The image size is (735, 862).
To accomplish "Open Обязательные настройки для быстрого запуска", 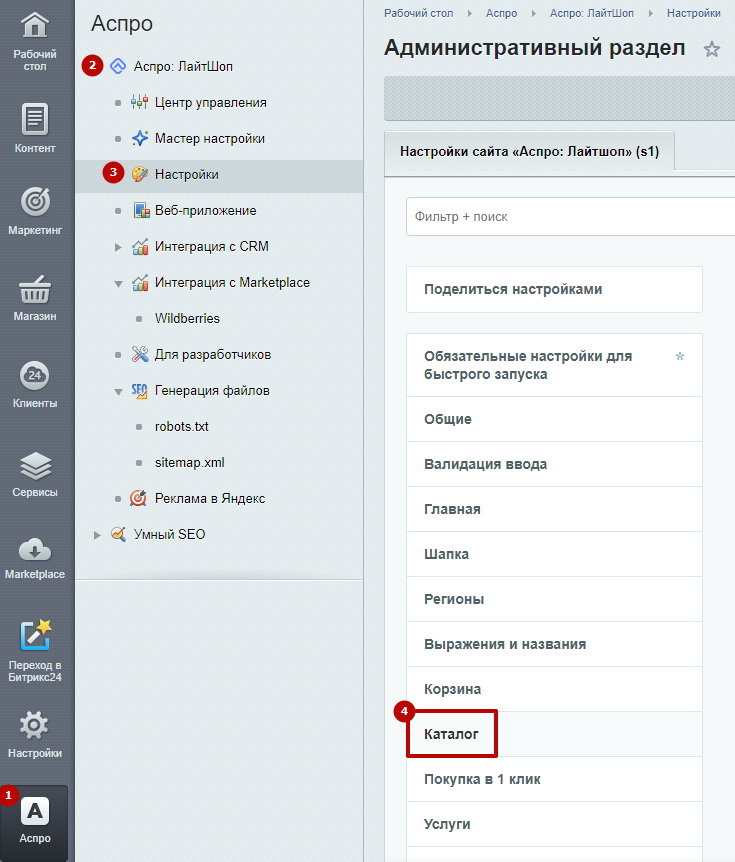I will click(x=554, y=365).
